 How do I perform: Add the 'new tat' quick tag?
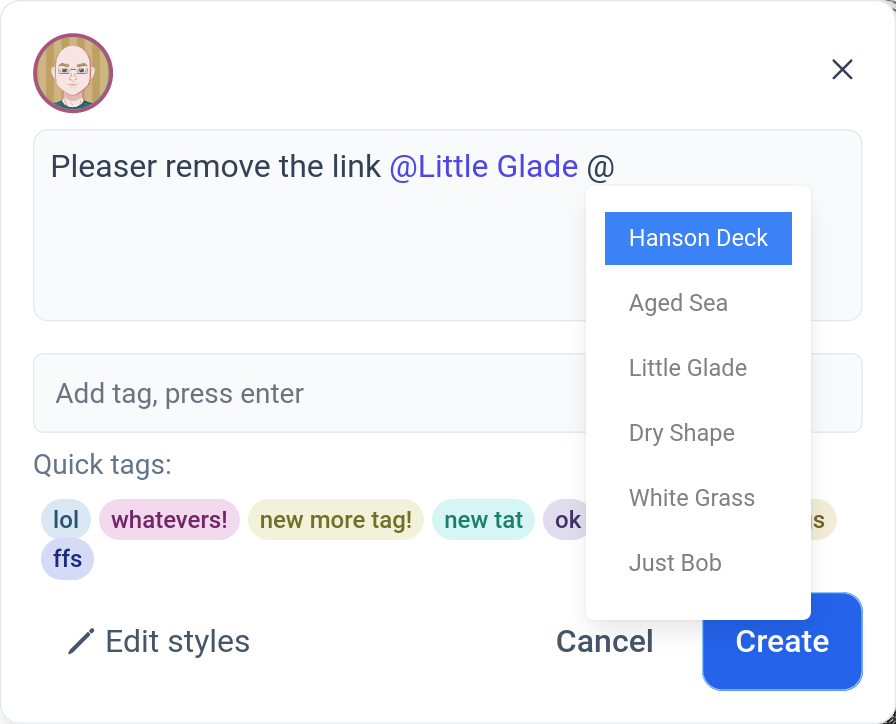tap(483, 520)
